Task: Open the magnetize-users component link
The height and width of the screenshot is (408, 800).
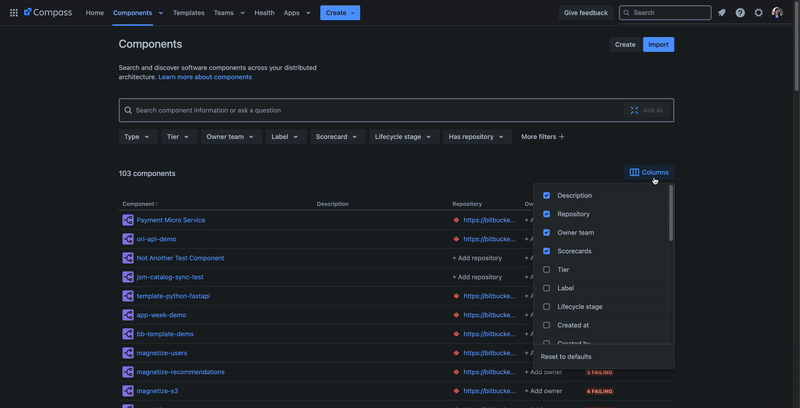Action: [x=162, y=353]
